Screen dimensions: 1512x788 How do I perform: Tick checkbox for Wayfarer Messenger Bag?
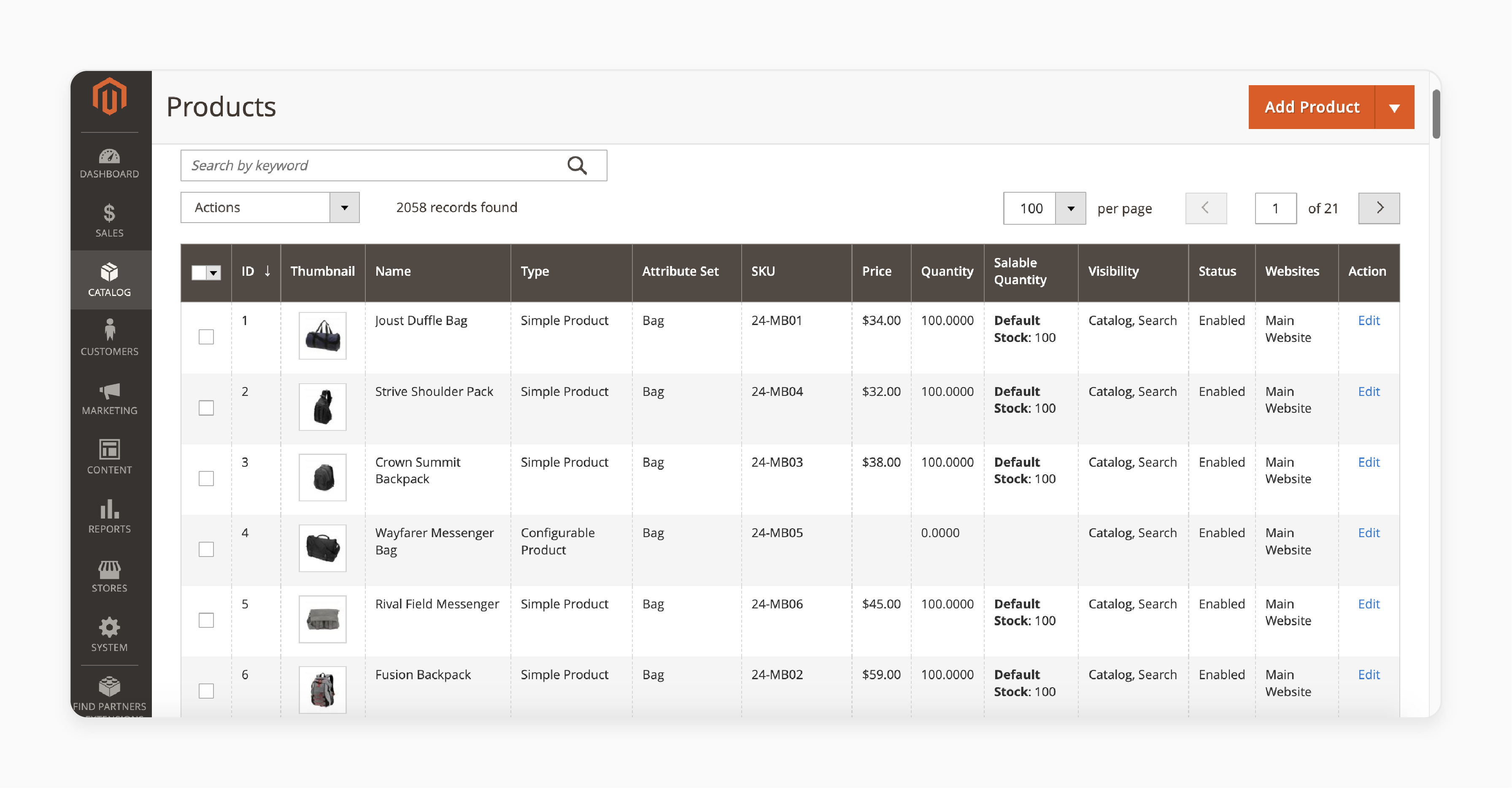click(x=206, y=549)
